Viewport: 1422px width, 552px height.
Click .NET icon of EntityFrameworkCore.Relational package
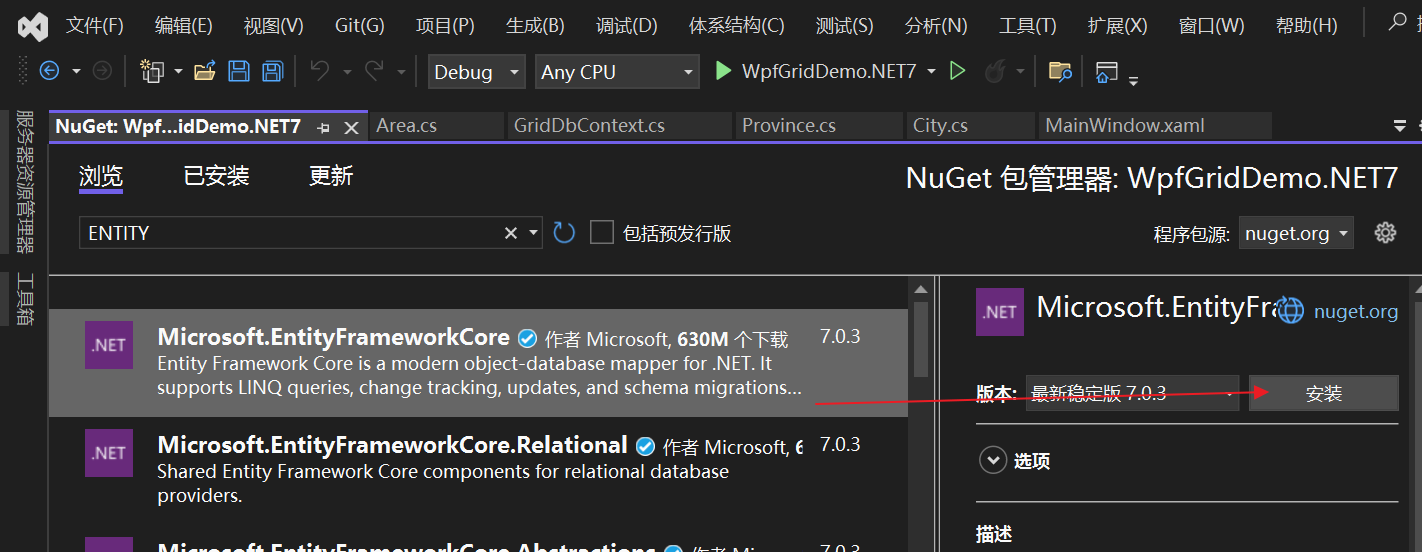pos(109,452)
